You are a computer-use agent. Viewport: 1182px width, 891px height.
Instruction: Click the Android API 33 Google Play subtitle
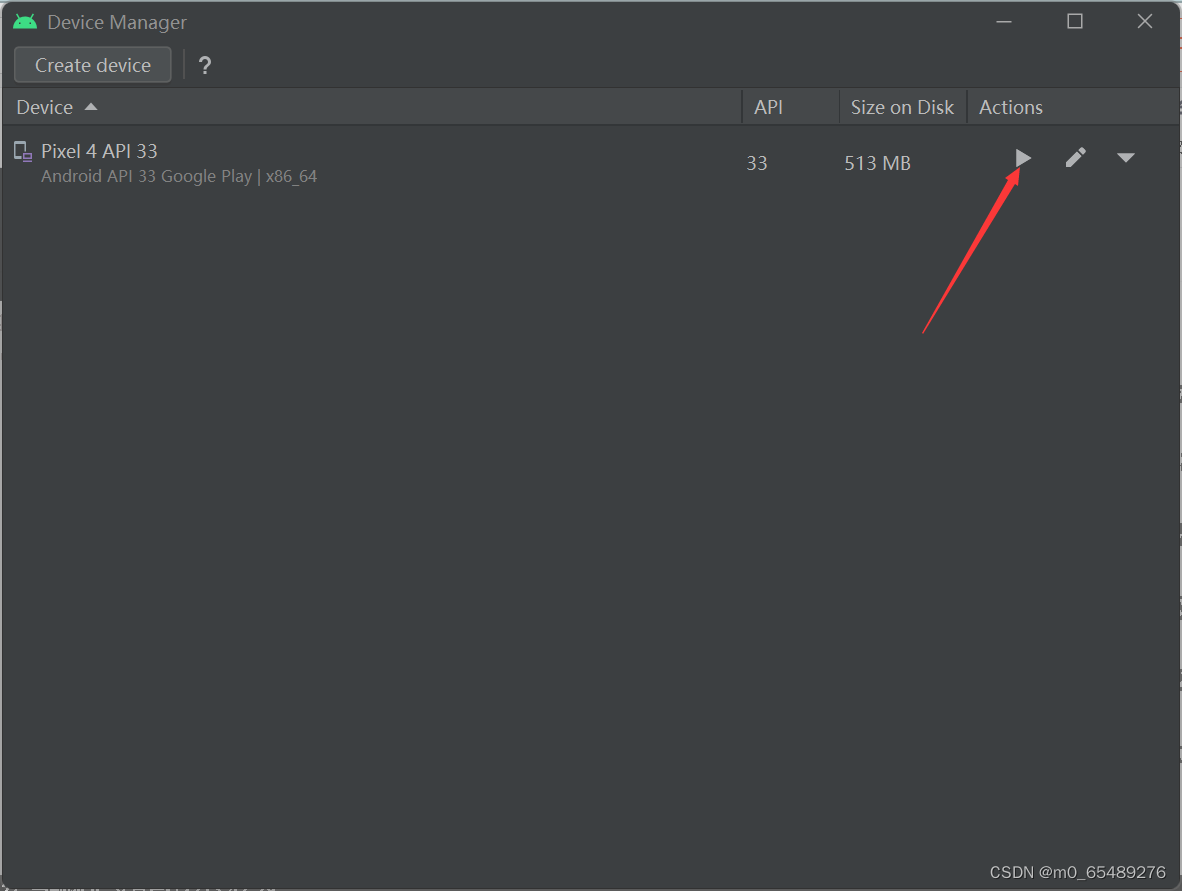pyautogui.click(x=179, y=176)
